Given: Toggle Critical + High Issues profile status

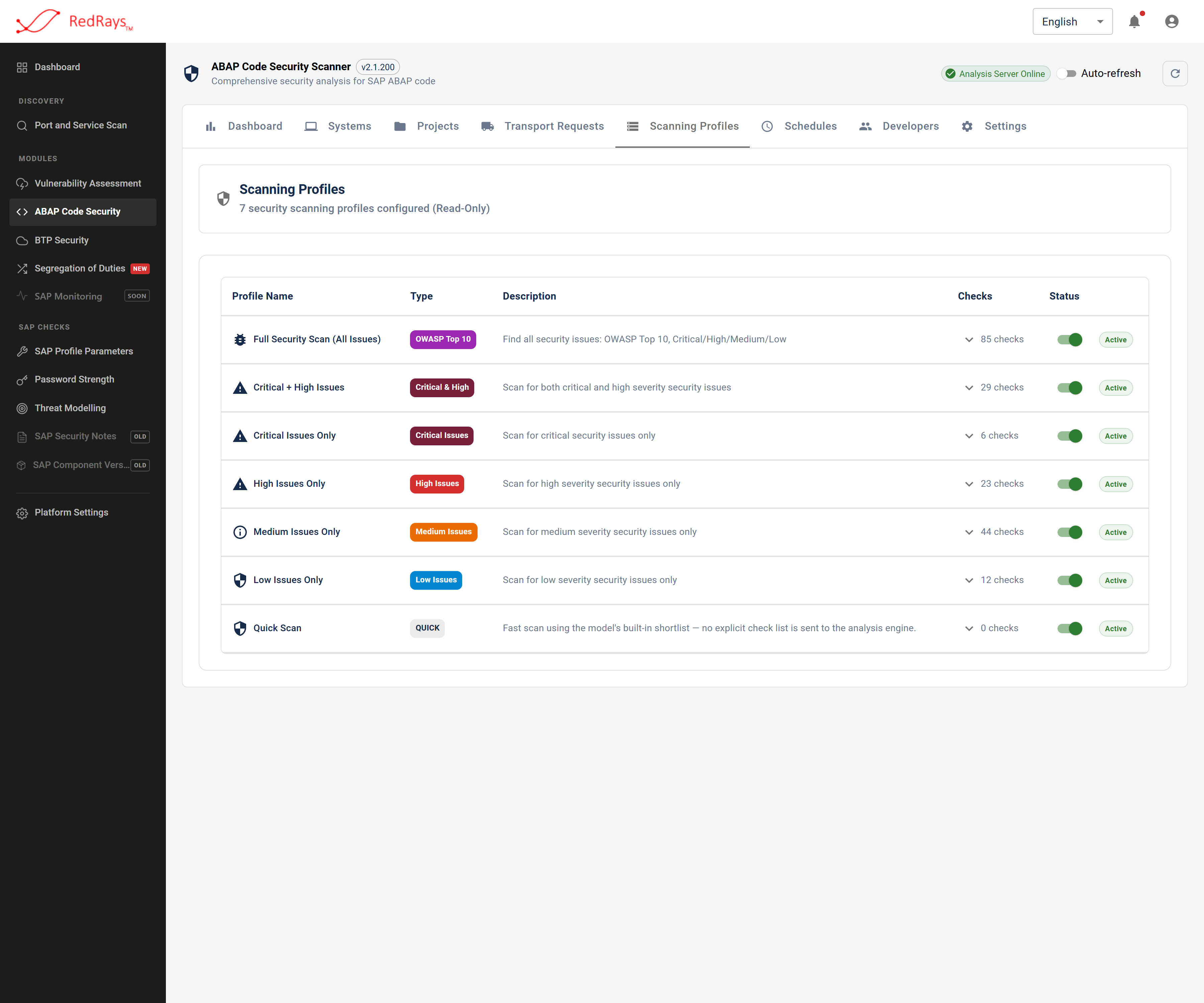Looking at the screenshot, I should click(1070, 387).
